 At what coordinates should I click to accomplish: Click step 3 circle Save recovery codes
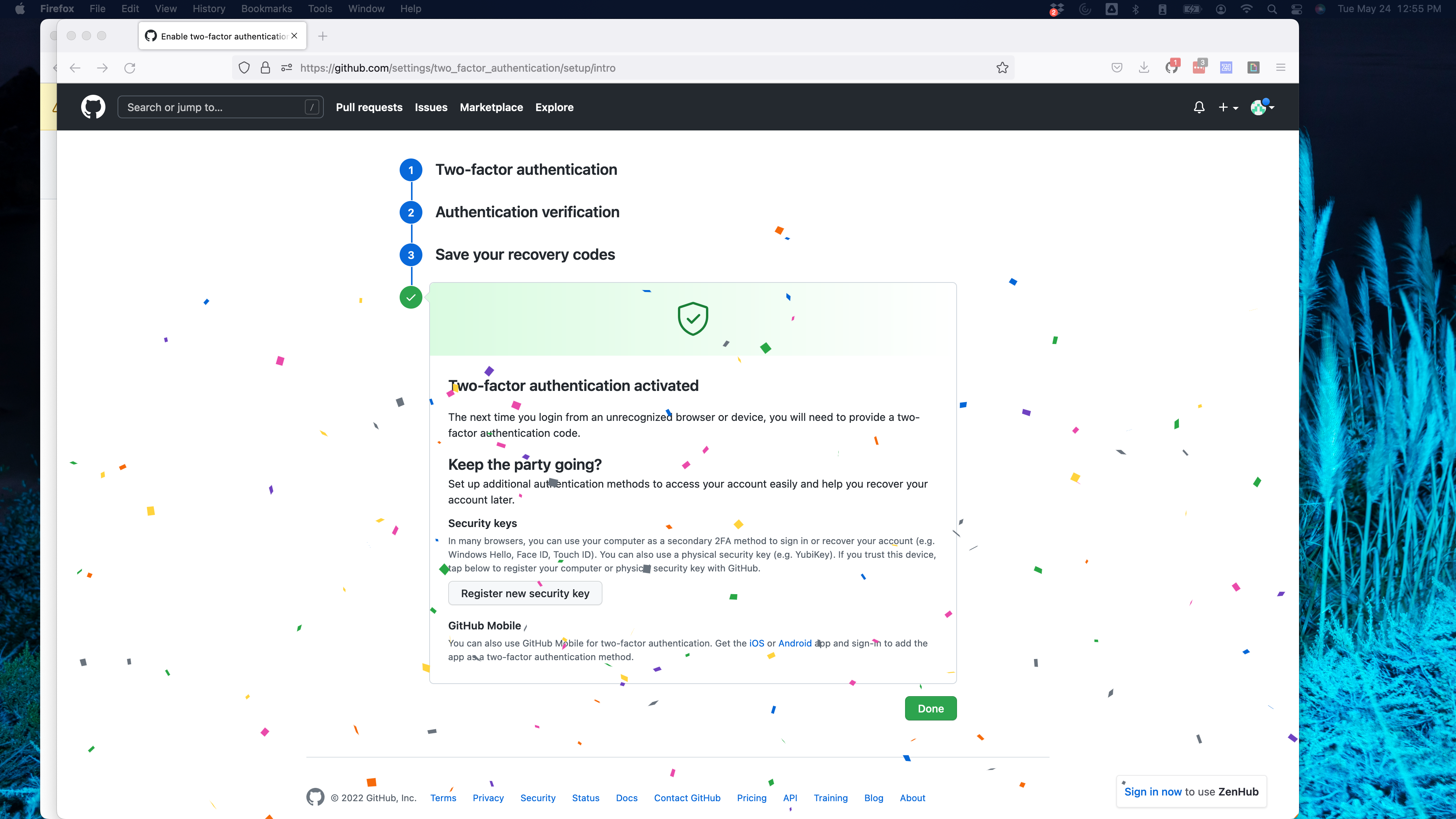411,255
